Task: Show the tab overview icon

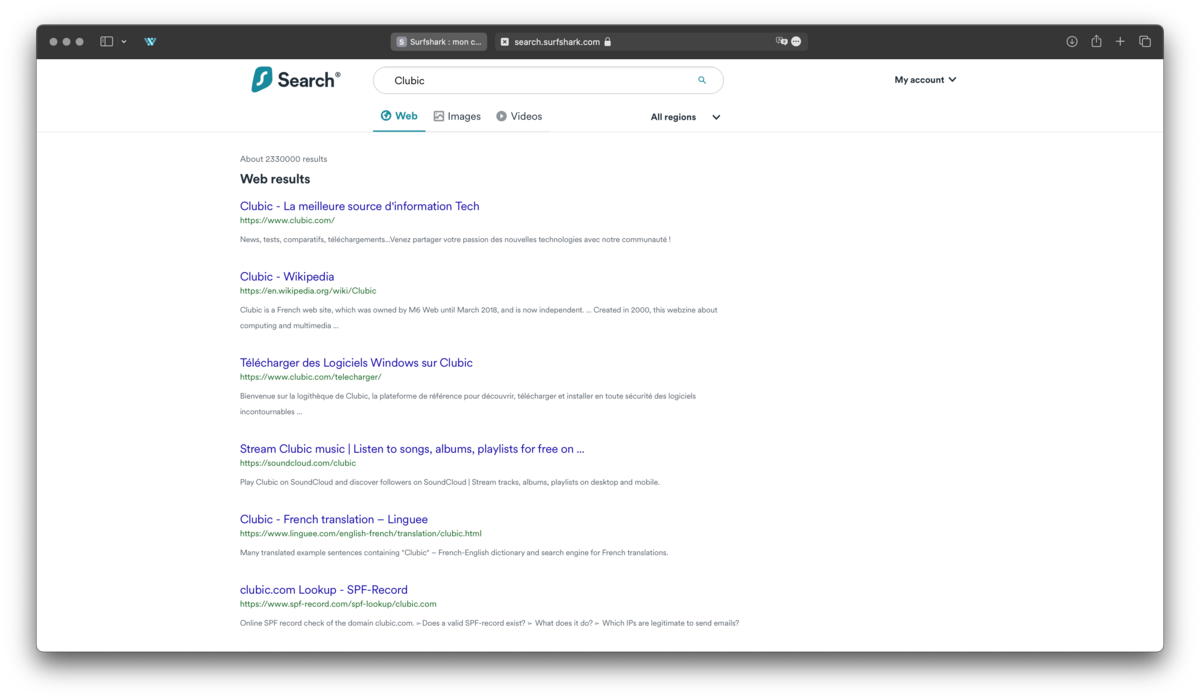Action: tap(1145, 42)
